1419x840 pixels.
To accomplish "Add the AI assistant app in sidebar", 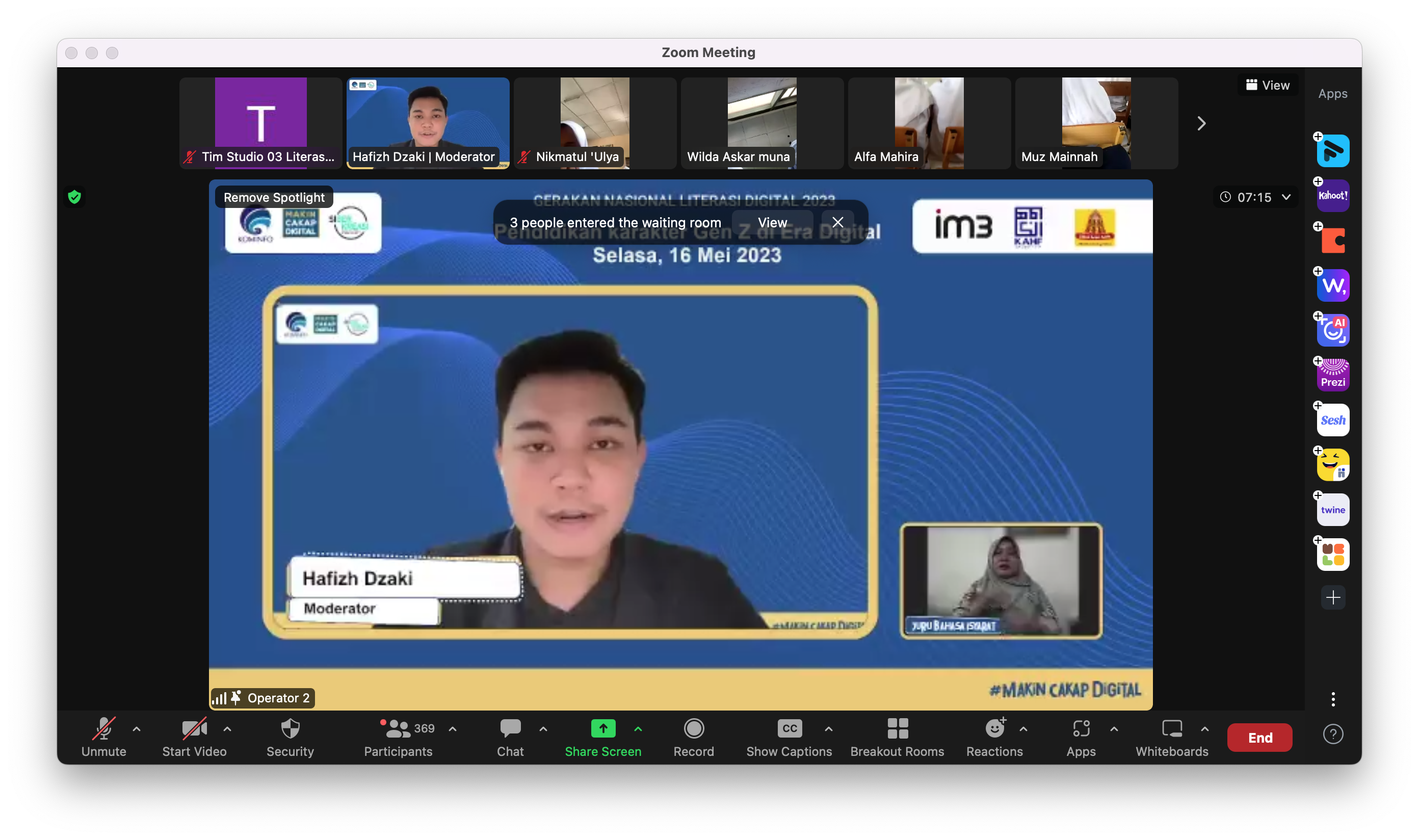I will (x=1332, y=329).
